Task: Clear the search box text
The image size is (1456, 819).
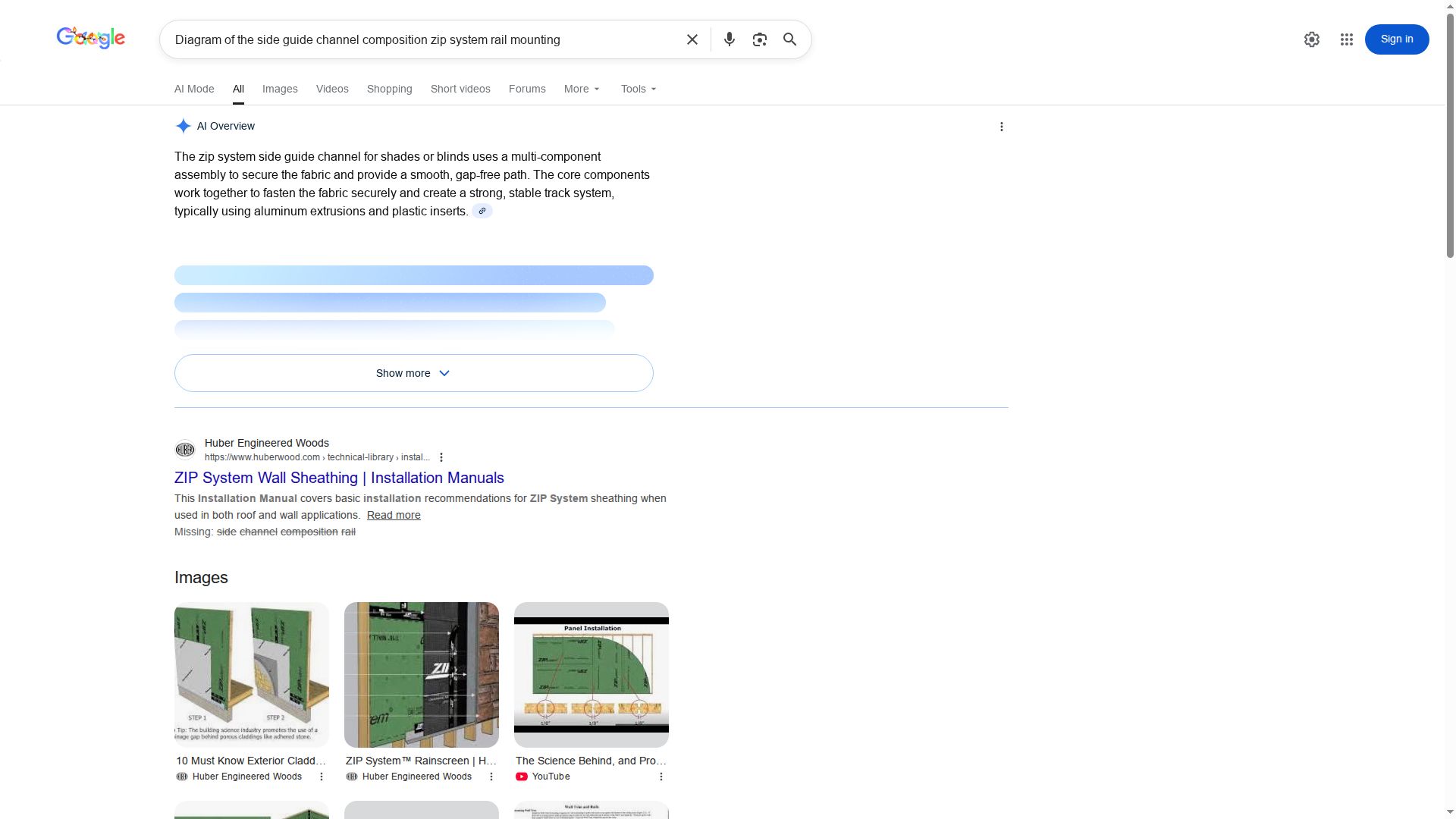Action: (x=692, y=39)
